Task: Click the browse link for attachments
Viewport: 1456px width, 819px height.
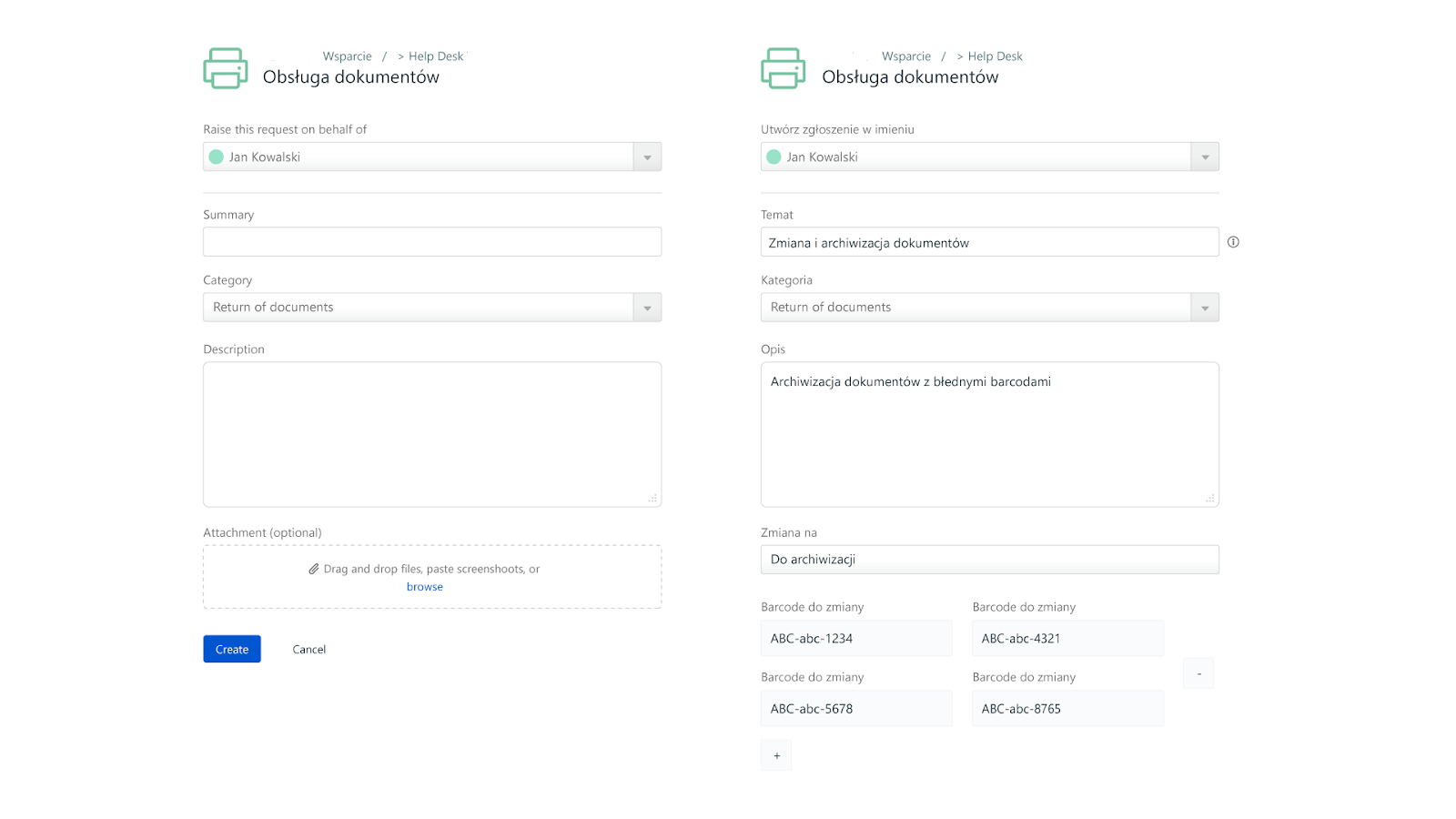Action: (425, 587)
